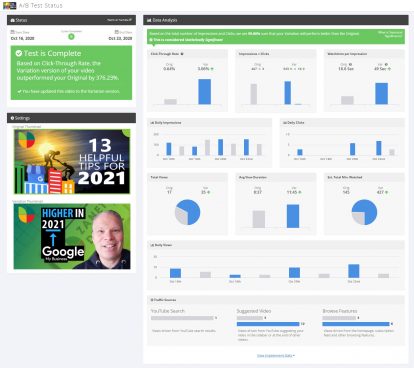
Task: Click the variation watchtime '49 Sec'
Action: point(380,69)
